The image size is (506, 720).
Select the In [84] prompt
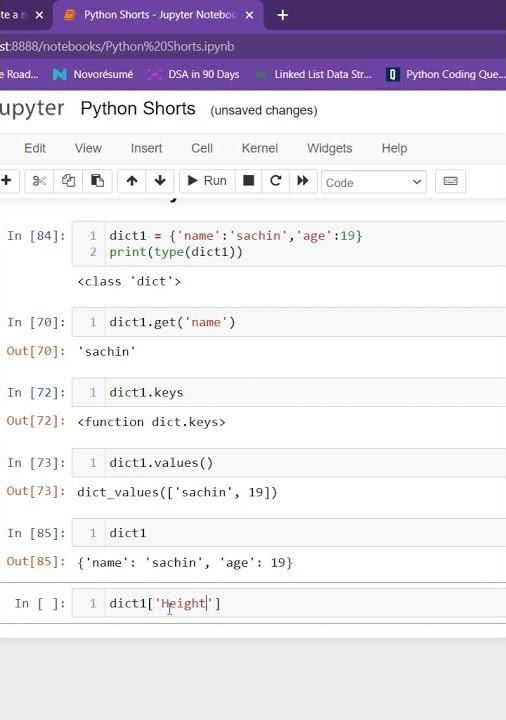(x=36, y=236)
